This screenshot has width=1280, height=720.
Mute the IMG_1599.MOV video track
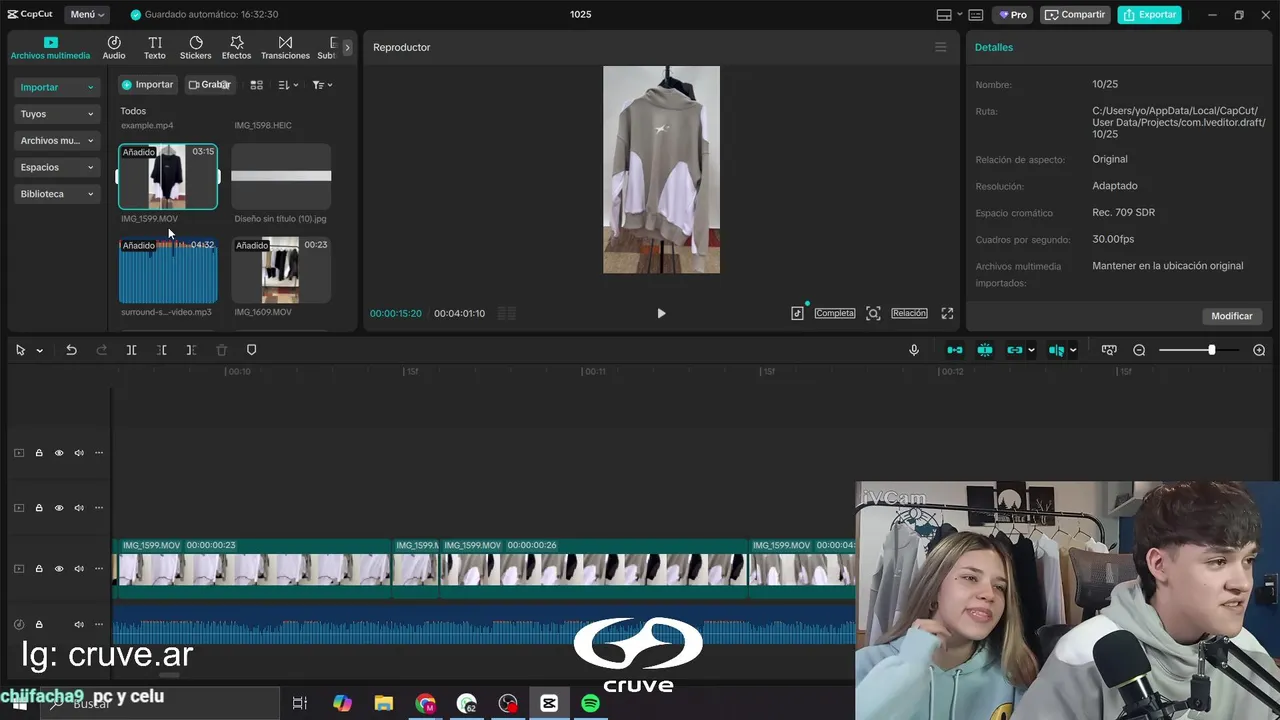pos(79,568)
